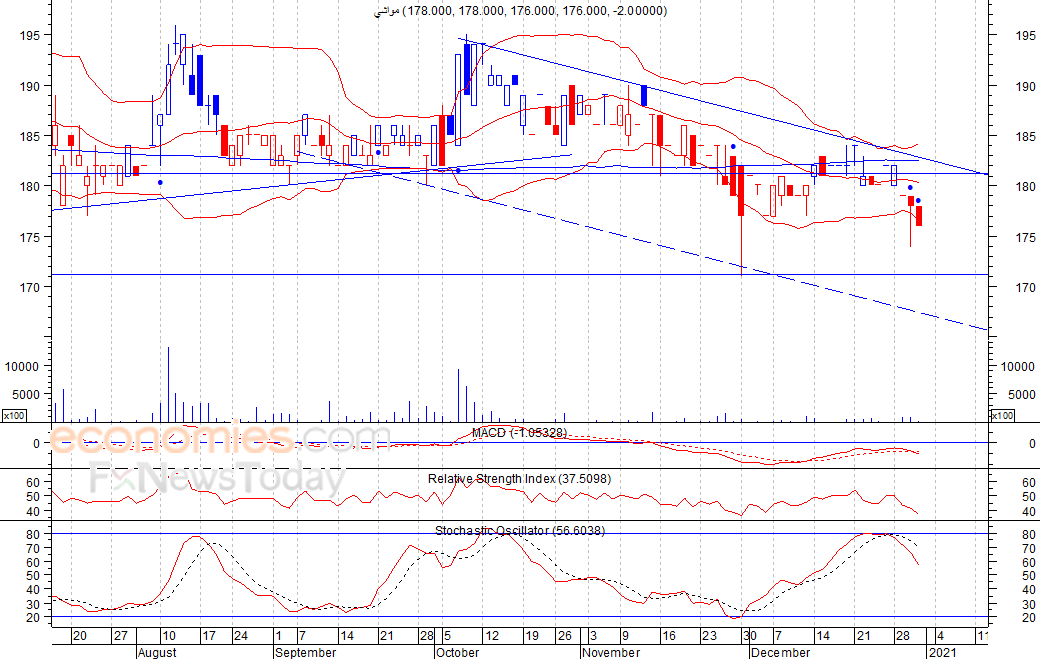
Task: Pick the November month label
Action: pyautogui.click(x=611, y=652)
